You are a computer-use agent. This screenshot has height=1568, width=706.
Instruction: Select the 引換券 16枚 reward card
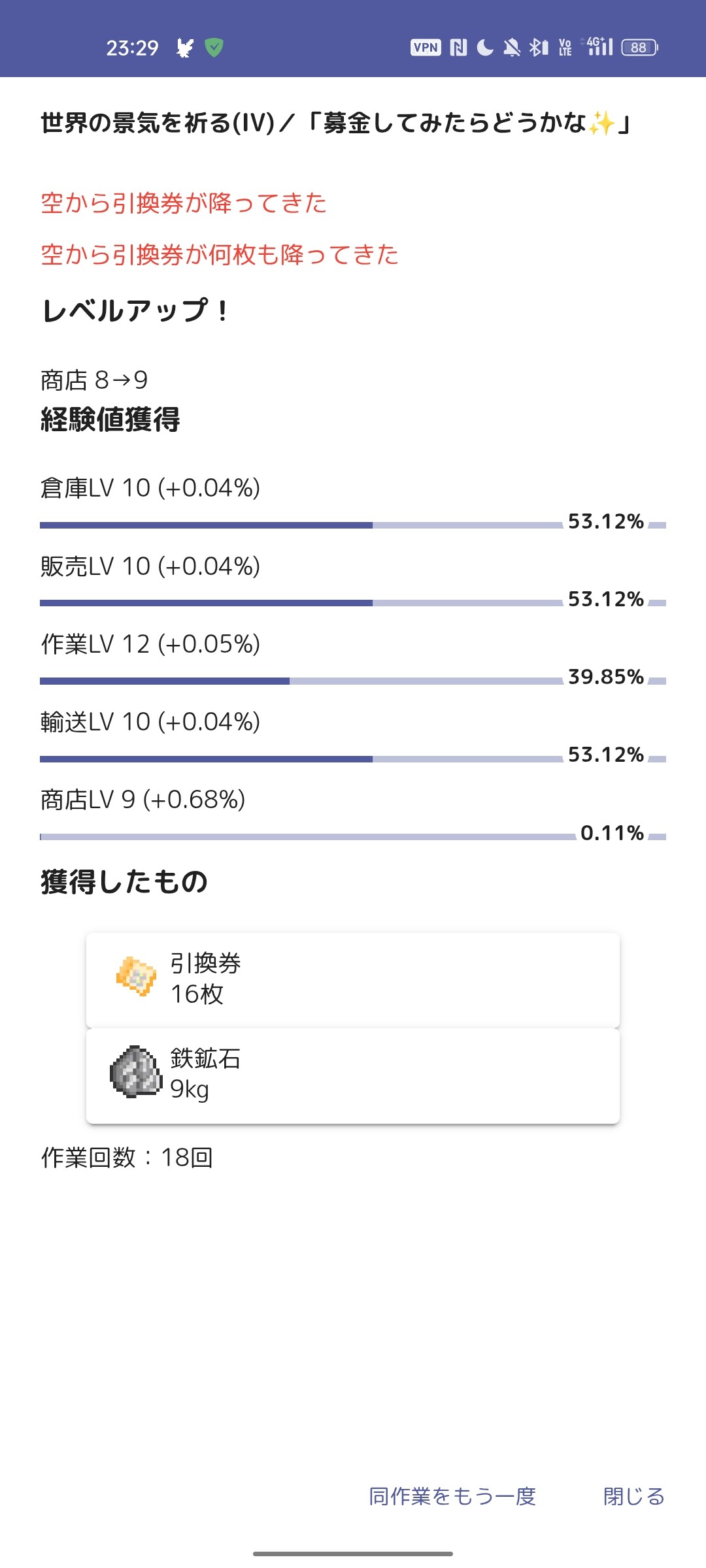click(x=353, y=979)
